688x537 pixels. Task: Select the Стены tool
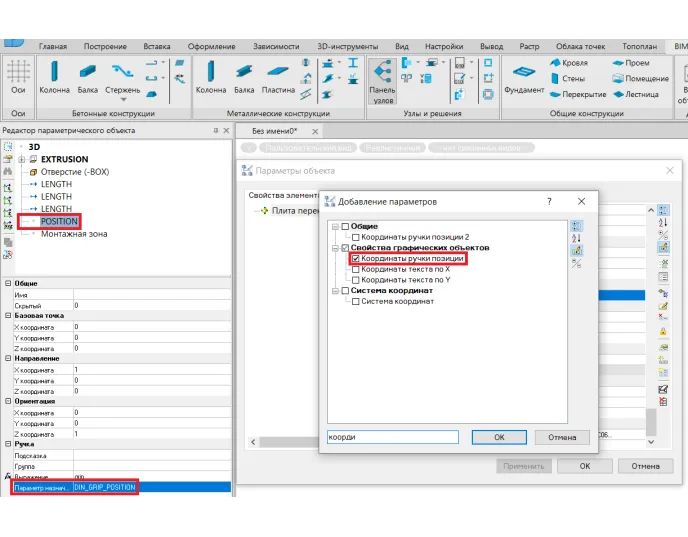[568, 79]
